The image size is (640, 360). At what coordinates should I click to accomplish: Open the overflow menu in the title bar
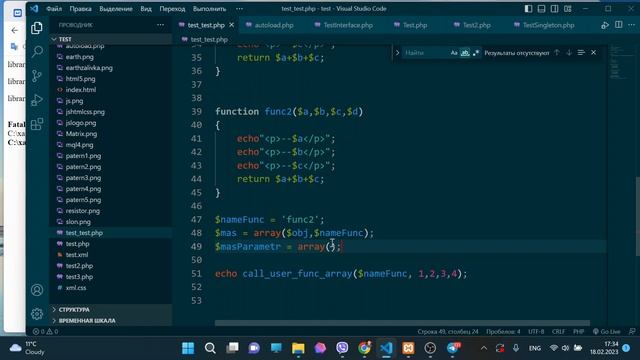coord(239,9)
